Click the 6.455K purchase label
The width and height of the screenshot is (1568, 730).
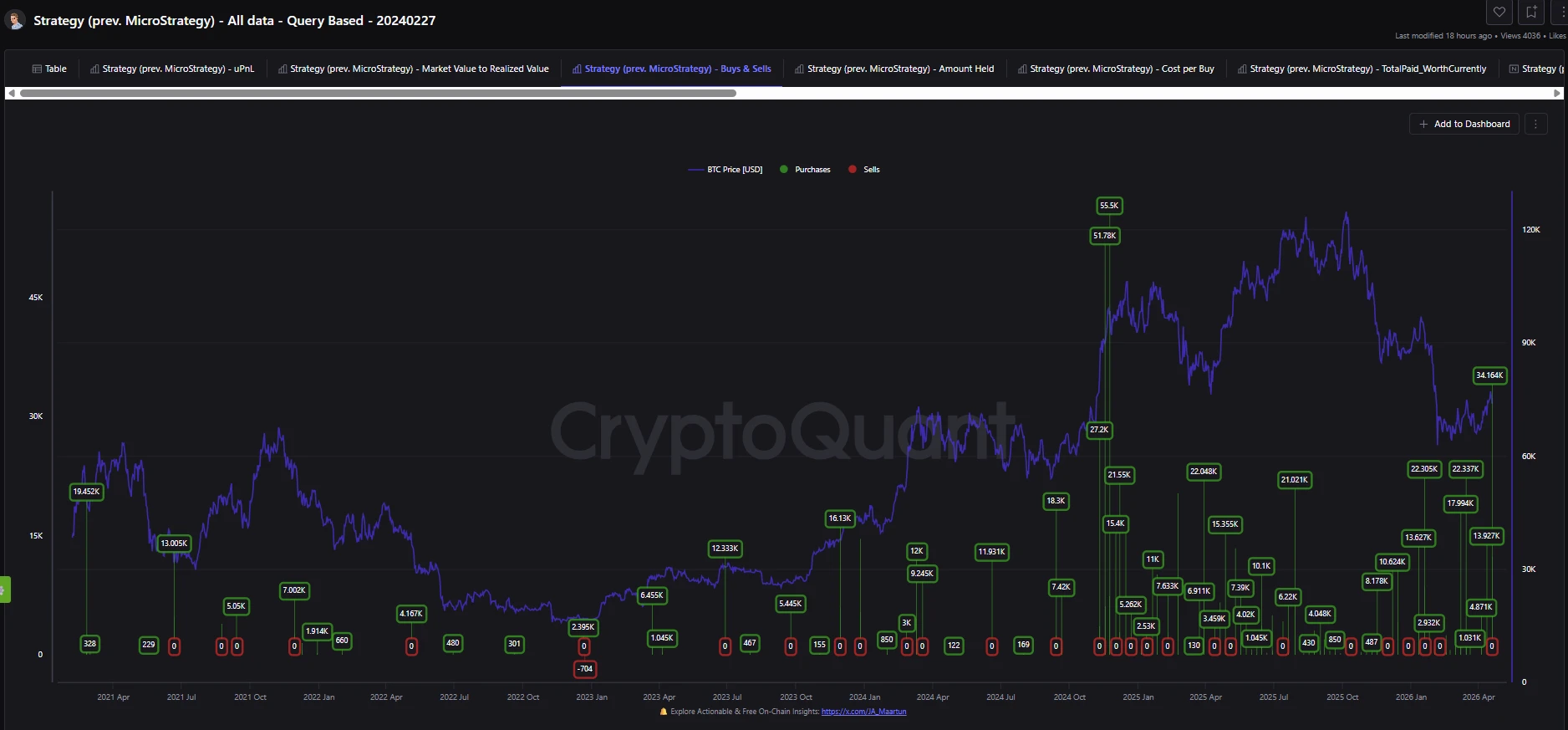coord(652,595)
